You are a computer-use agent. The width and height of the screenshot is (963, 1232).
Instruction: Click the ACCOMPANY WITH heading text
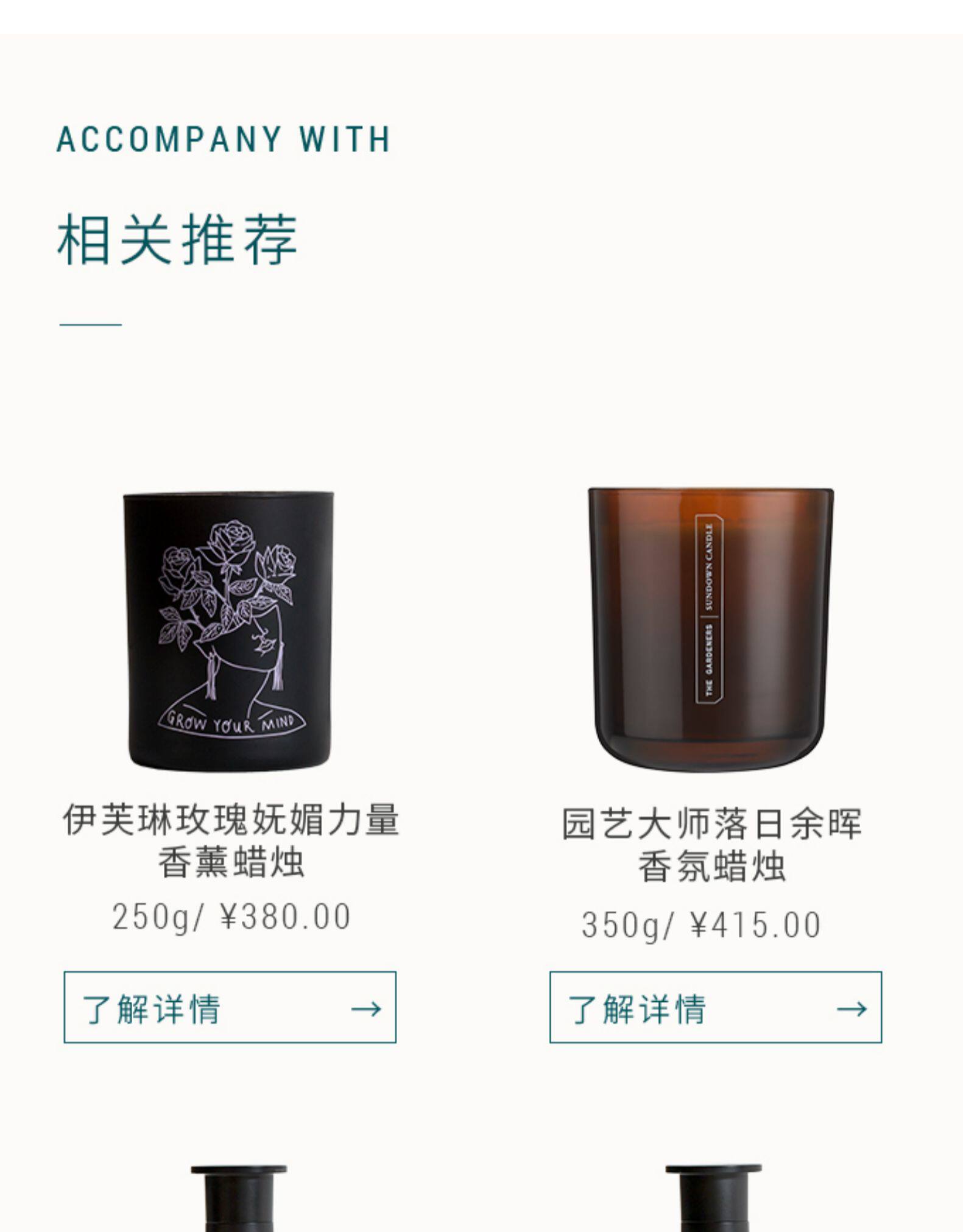224,139
